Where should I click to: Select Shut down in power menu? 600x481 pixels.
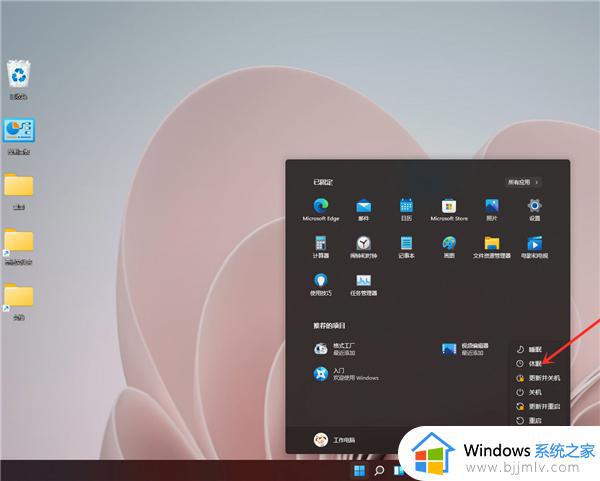(x=535, y=392)
